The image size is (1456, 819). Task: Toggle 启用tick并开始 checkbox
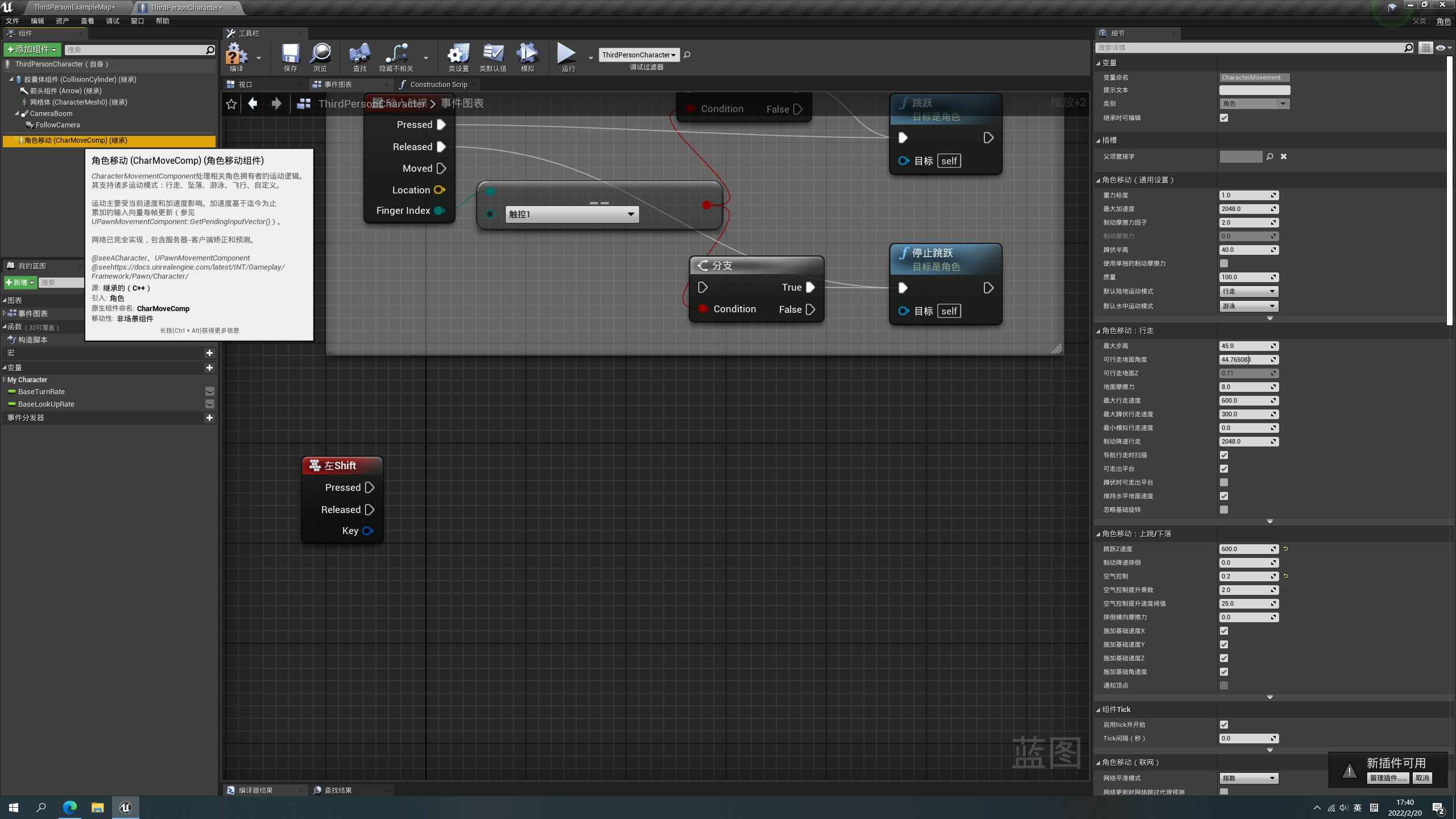point(1224,725)
